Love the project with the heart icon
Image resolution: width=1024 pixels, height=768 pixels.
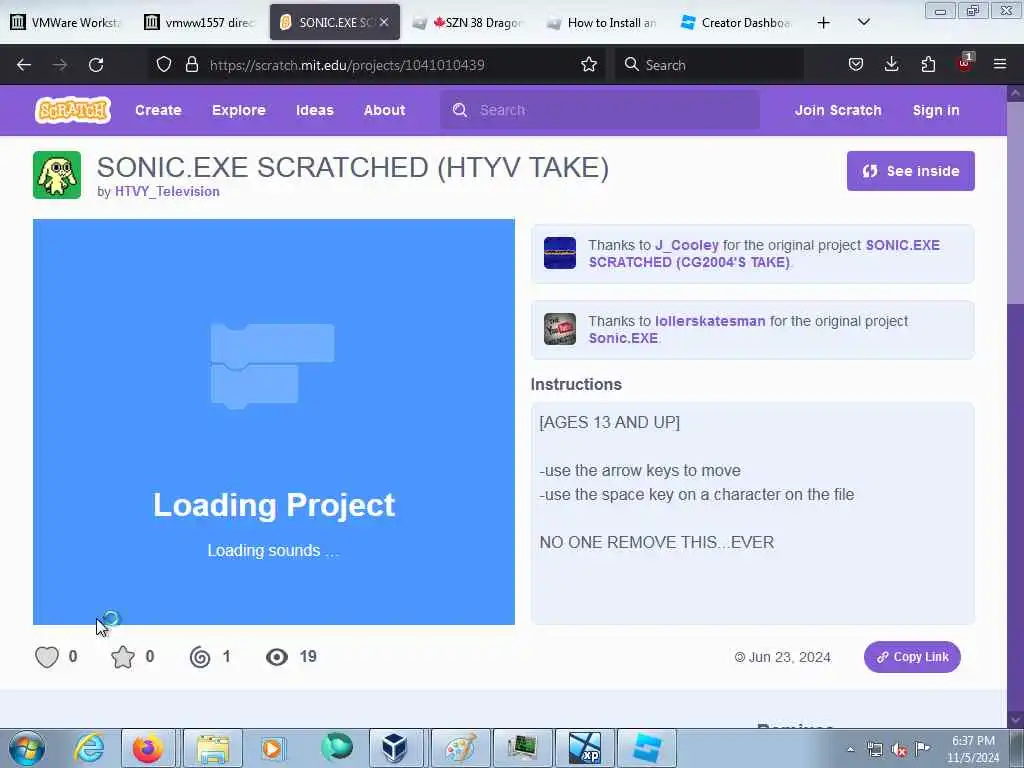point(47,657)
